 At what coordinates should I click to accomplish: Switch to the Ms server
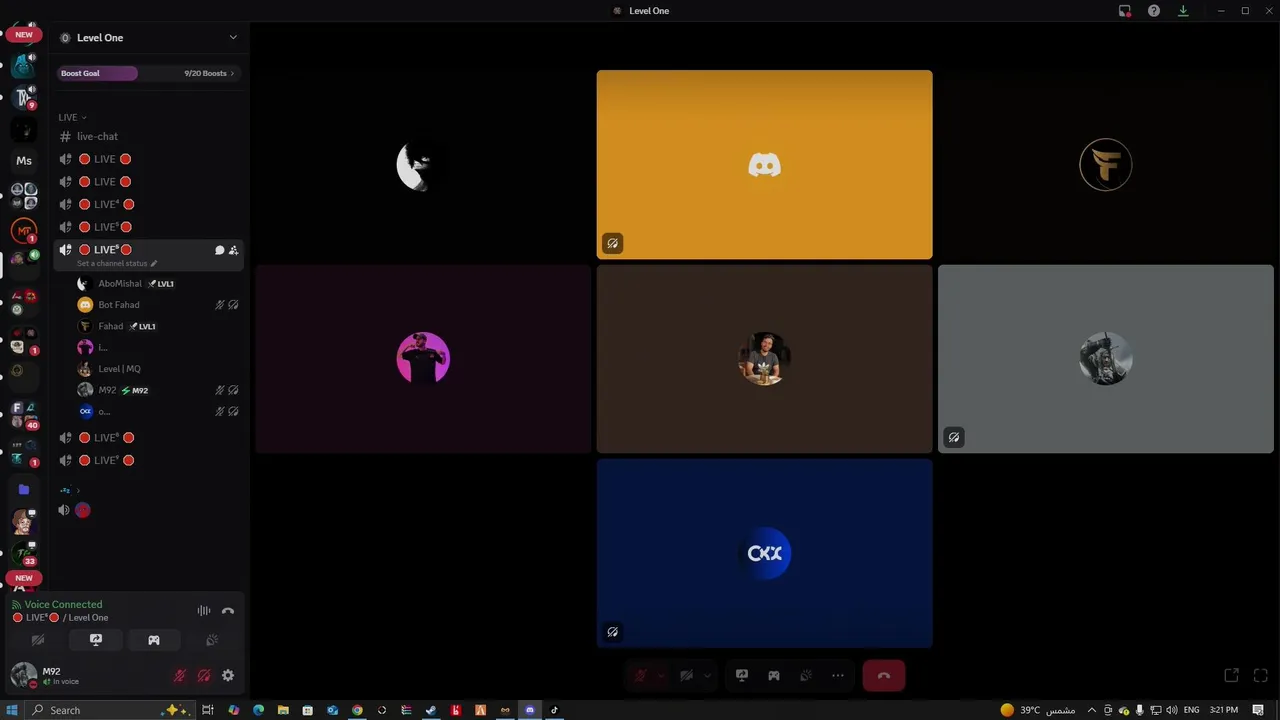pos(24,161)
